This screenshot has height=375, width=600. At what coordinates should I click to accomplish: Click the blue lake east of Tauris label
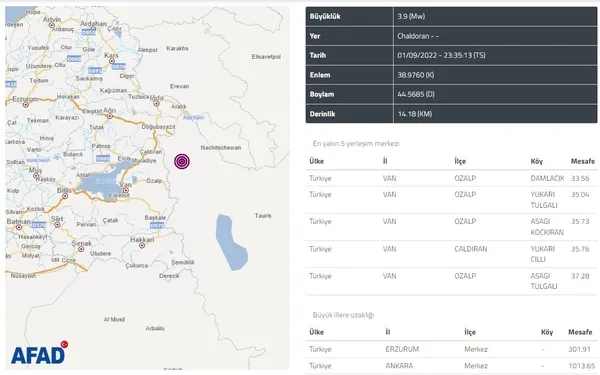point(231,243)
